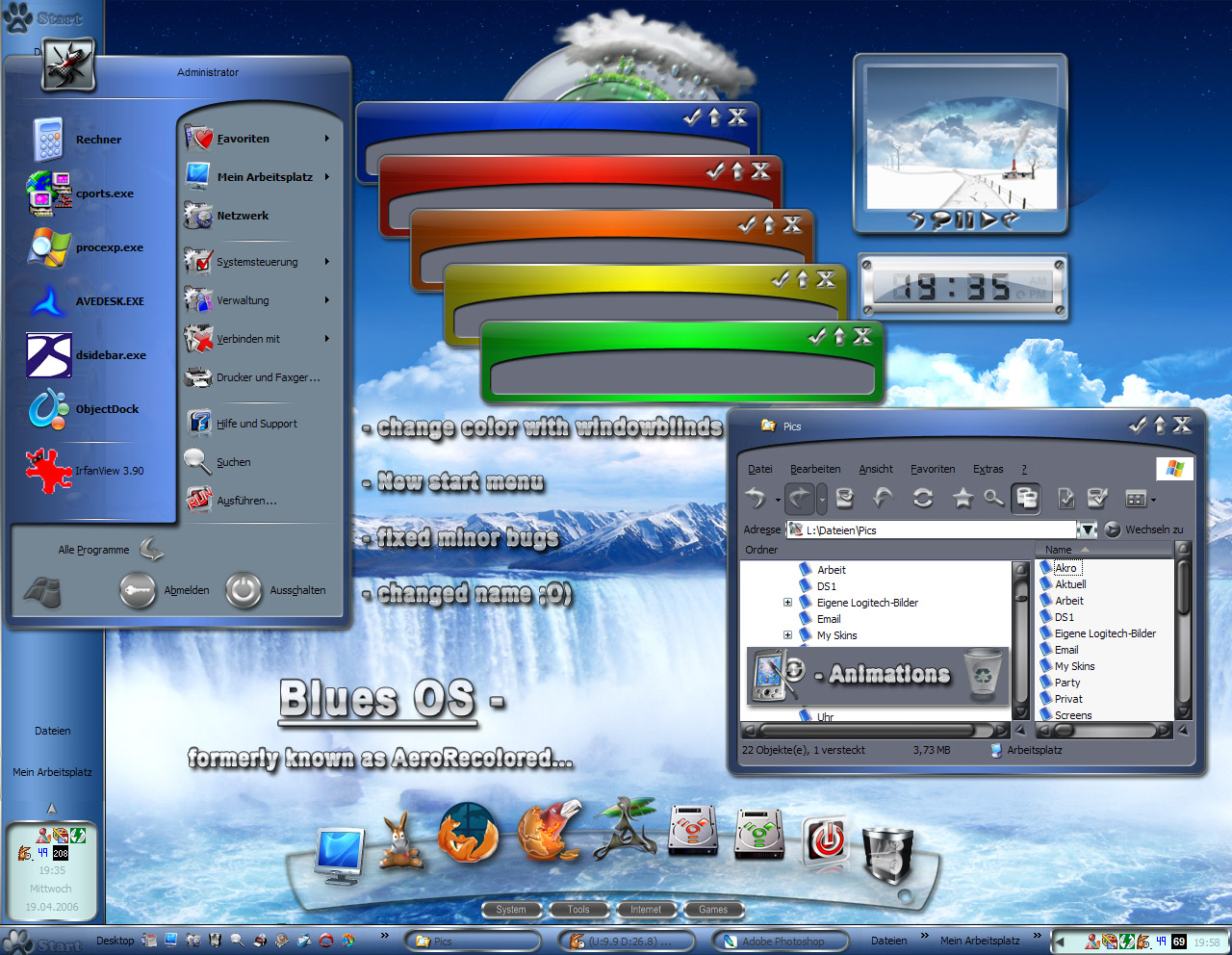Select the Search magnifier in the Explorer toolbar
Screen dimensions: 1232x955
993,499
